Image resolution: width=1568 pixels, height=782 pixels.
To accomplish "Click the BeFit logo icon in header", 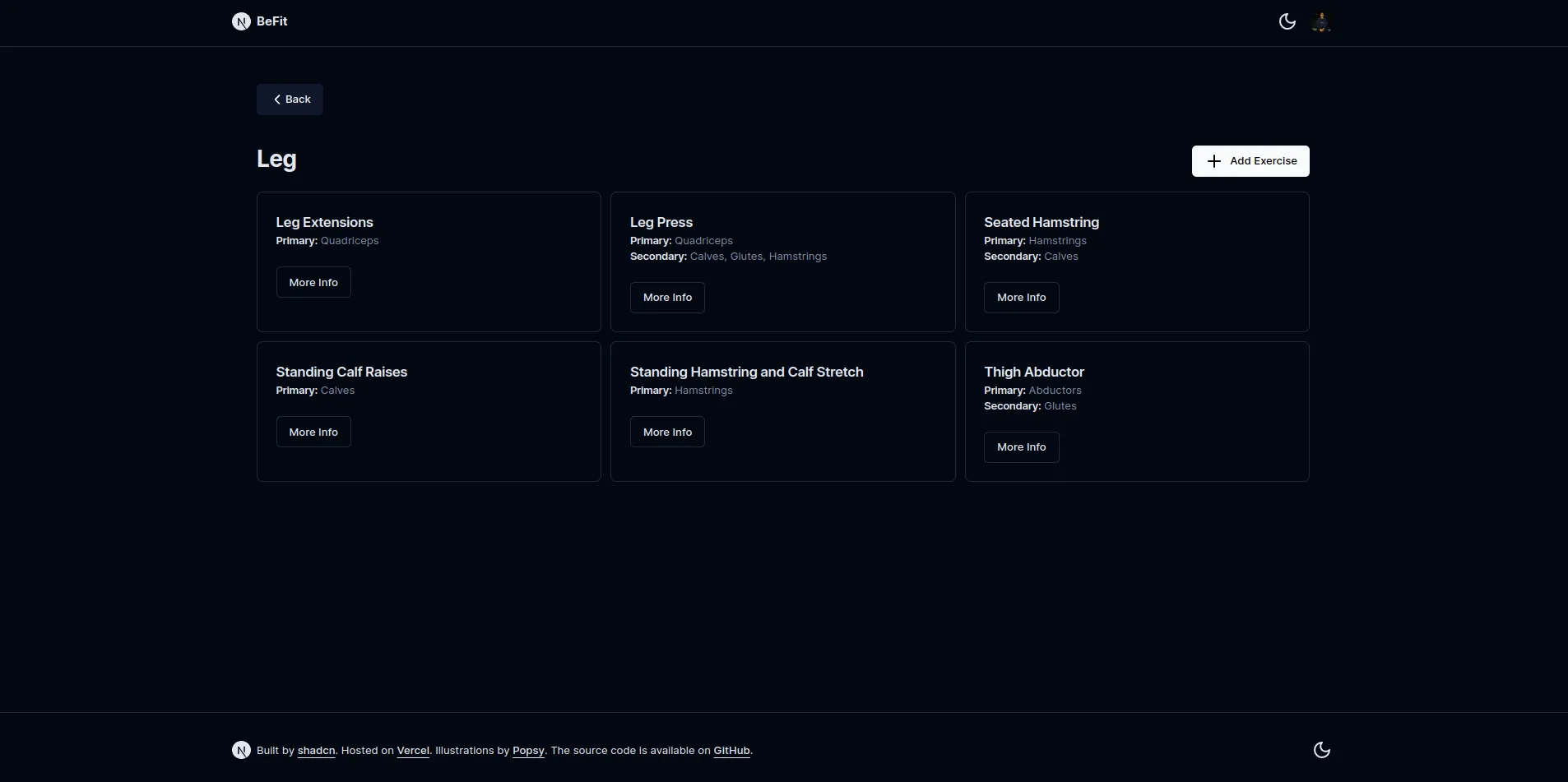I will pos(241,21).
